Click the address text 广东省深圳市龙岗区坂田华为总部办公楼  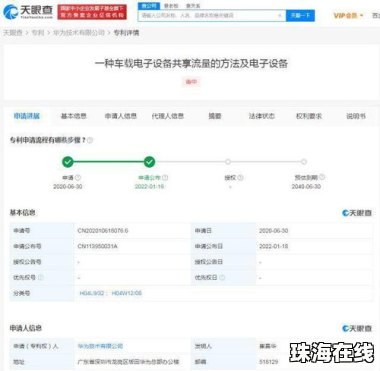[128, 362]
